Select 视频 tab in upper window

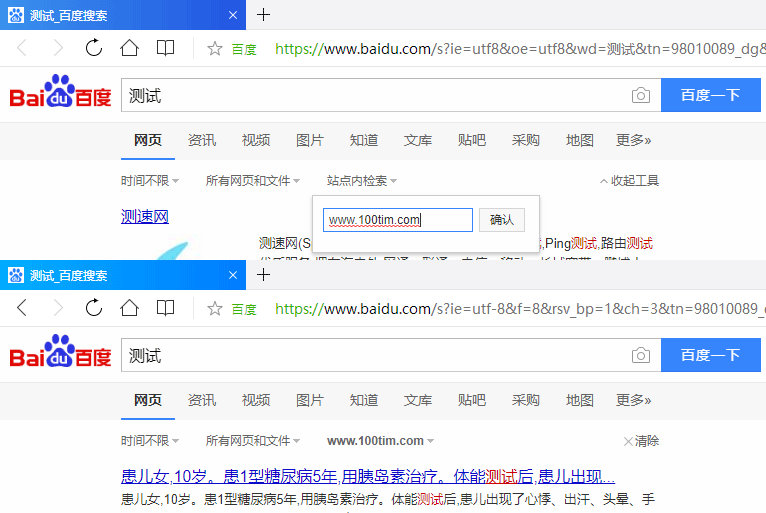[x=256, y=140]
